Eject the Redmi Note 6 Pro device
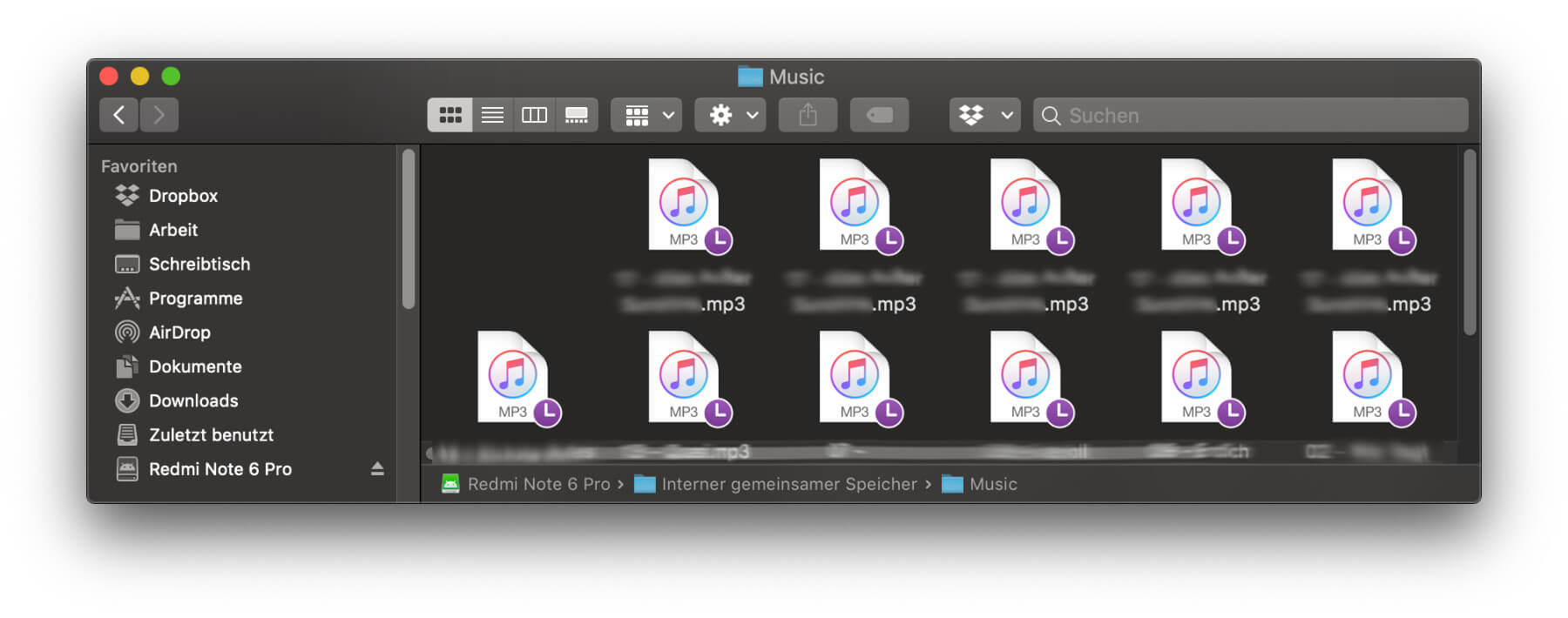The image size is (1568, 618). 377,469
